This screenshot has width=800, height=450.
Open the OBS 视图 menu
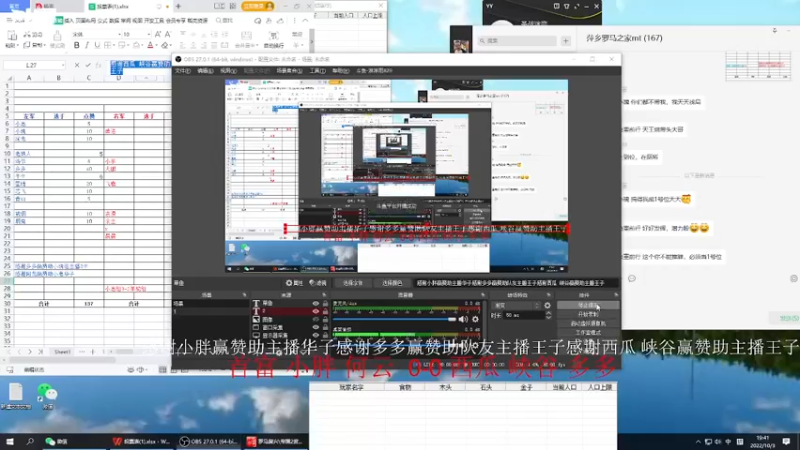pos(228,71)
